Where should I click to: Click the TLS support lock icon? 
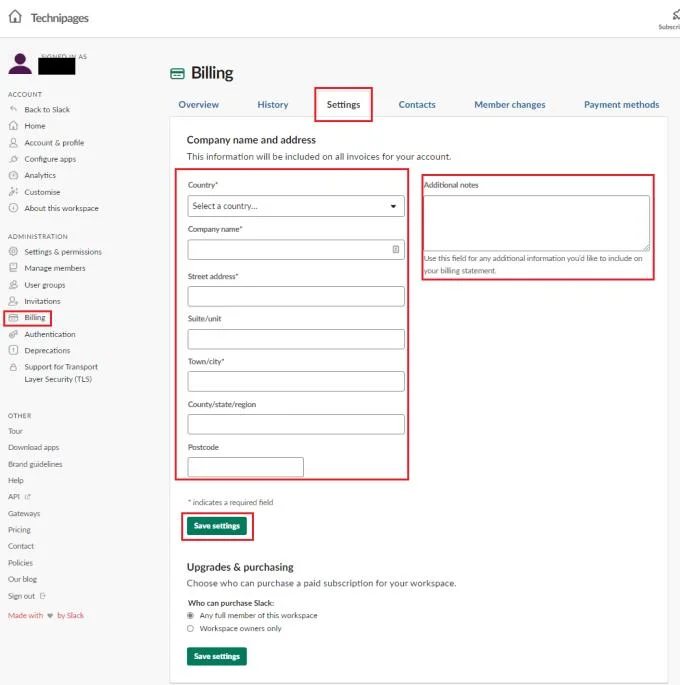(x=14, y=367)
